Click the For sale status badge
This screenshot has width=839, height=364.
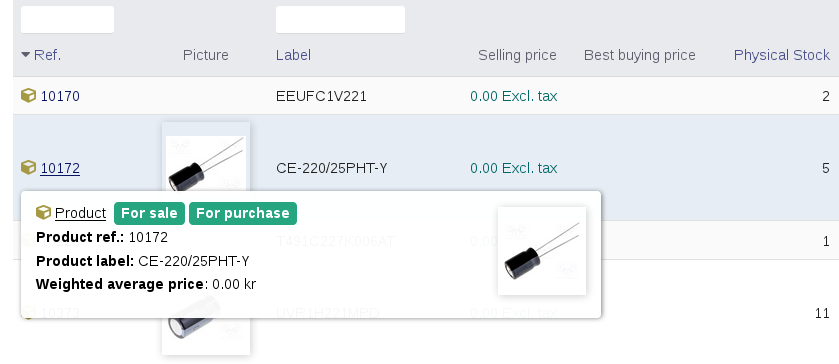(x=149, y=213)
